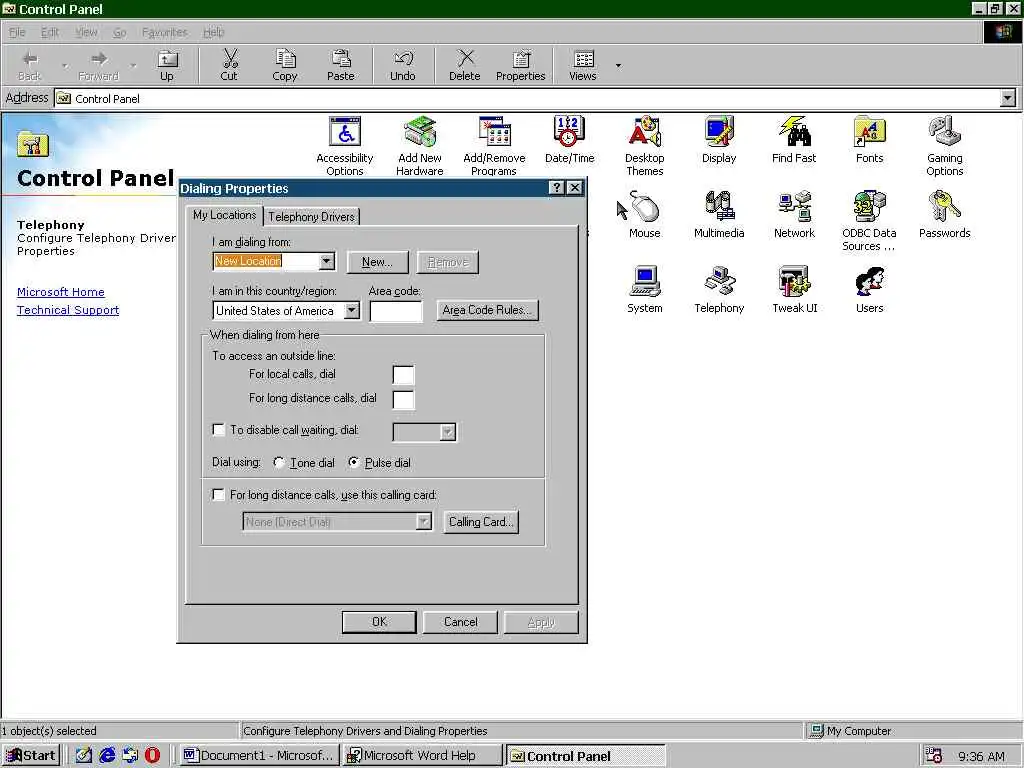Open the Multimedia applet
Viewport: 1024px width, 768px height.
pyautogui.click(x=719, y=214)
